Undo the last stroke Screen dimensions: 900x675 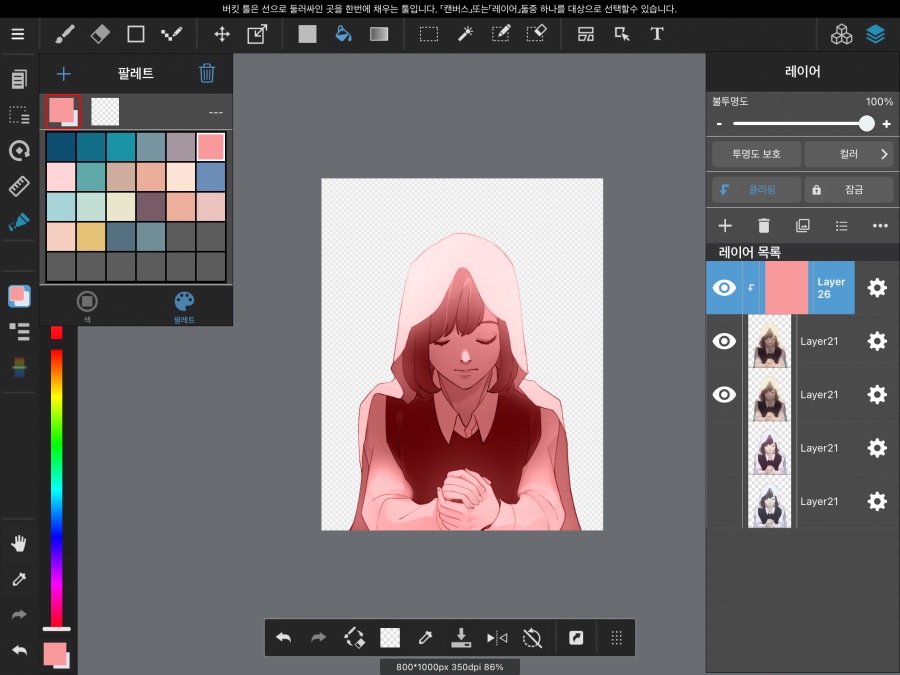pos(283,637)
